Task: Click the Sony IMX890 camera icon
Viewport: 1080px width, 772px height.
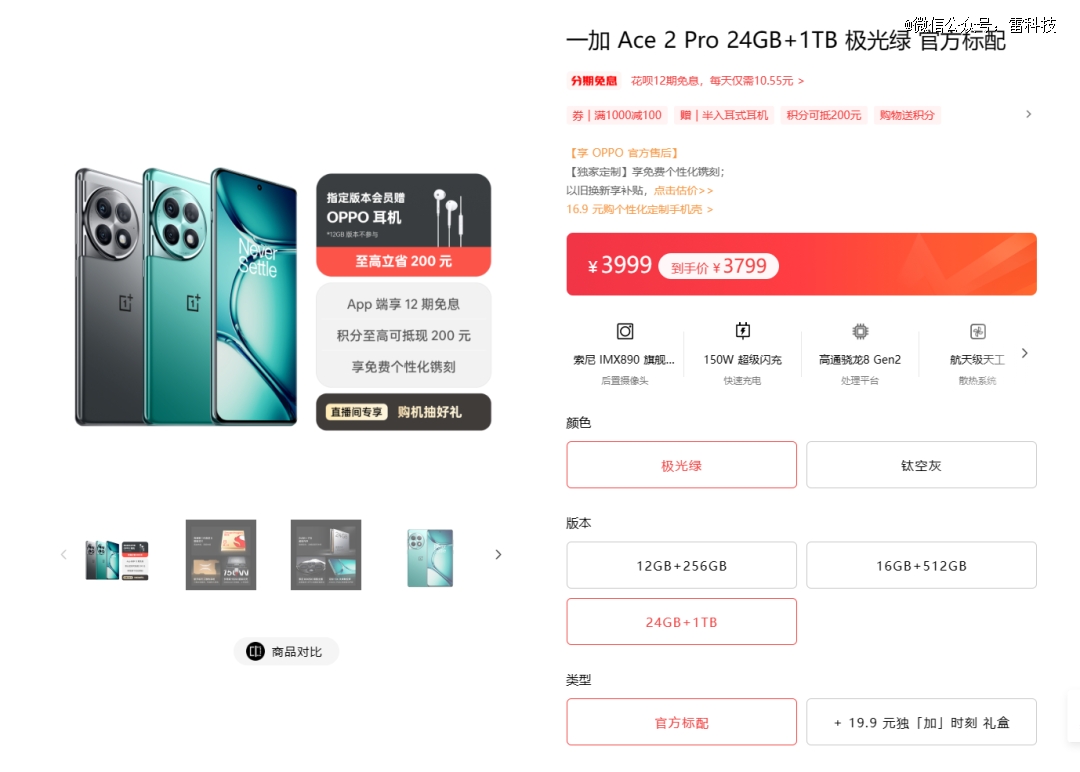Action: click(x=625, y=331)
